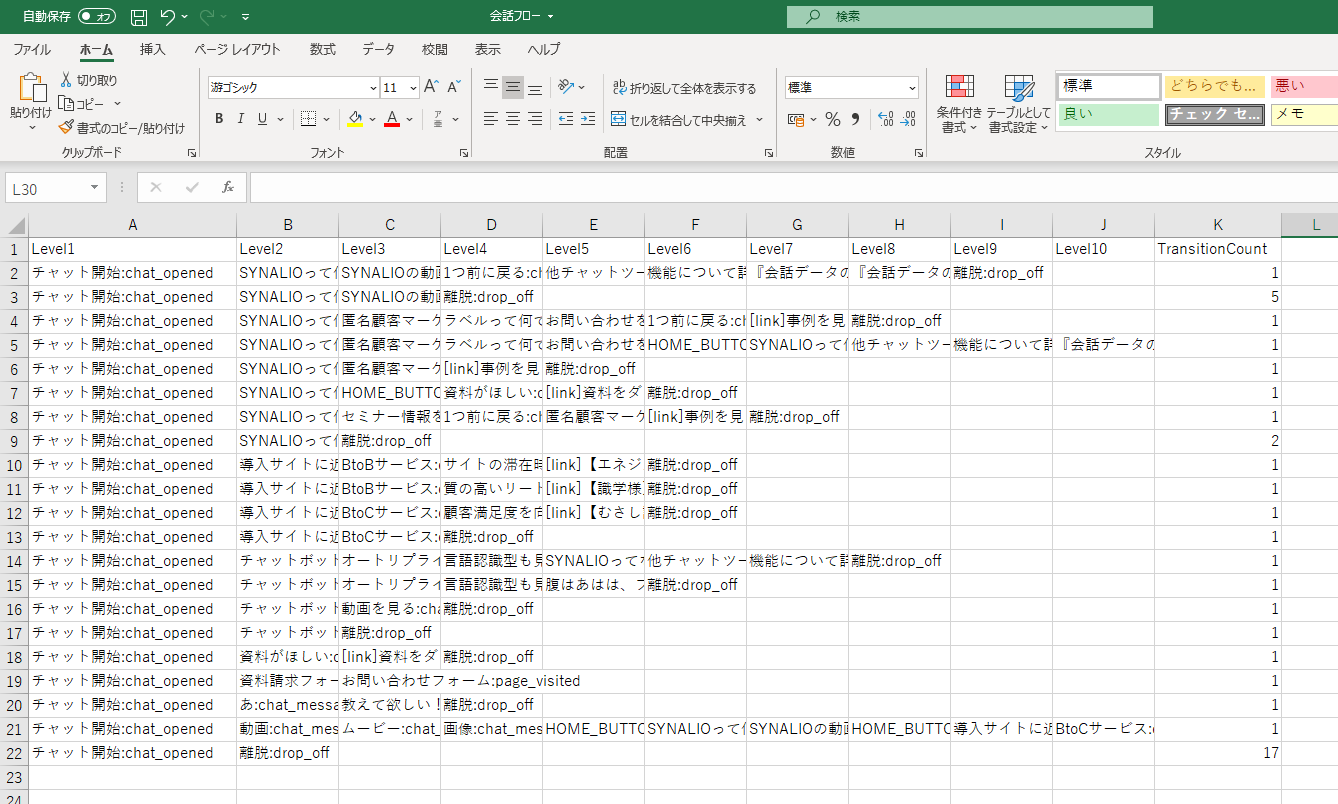1338x804 pixels.
Task: Open the ヘルプ tab
Action: pyautogui.click(x=544, y=49)
